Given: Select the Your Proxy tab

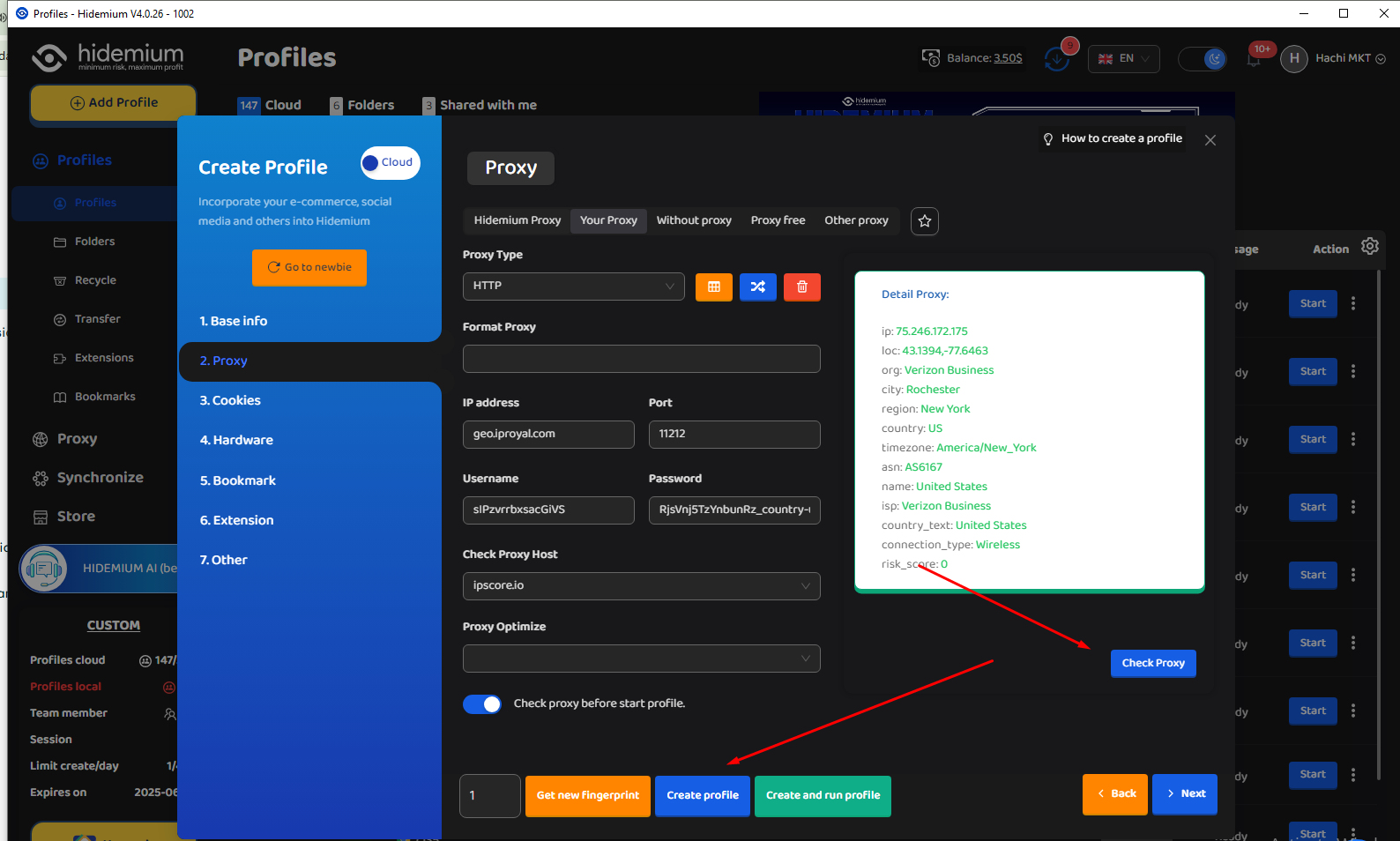Looking at the screenshot, I should coord(608,220).
